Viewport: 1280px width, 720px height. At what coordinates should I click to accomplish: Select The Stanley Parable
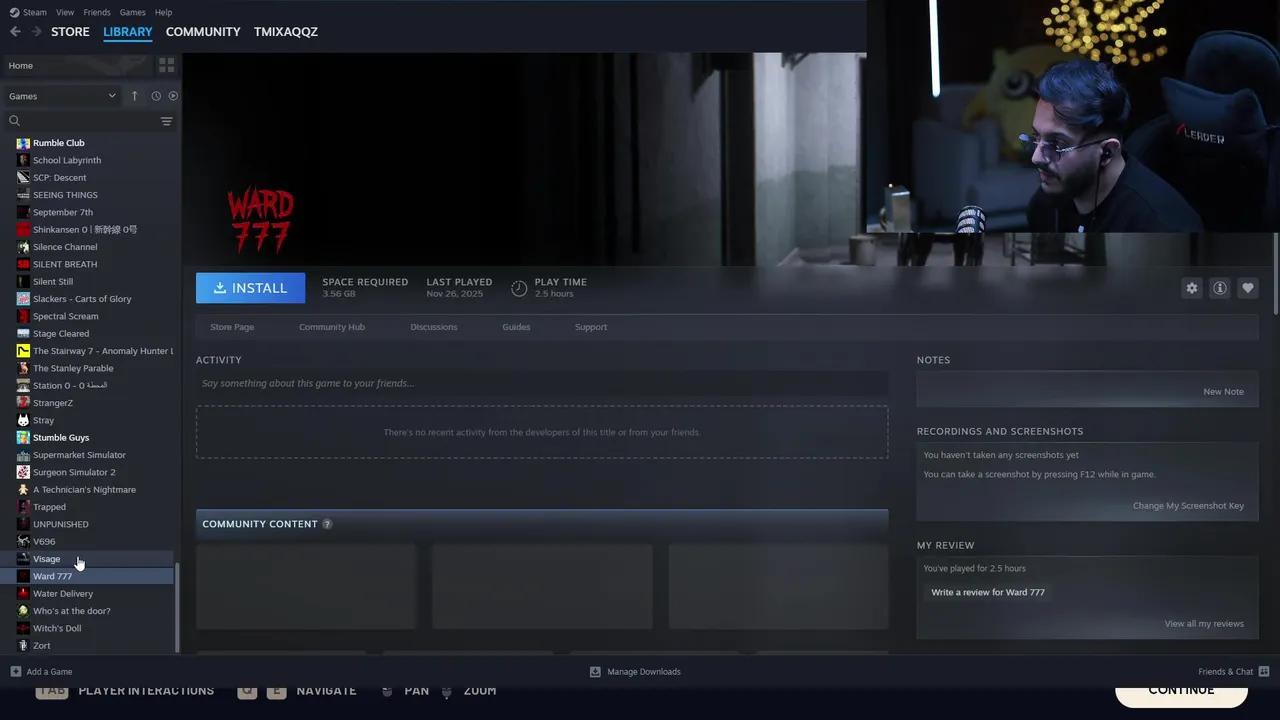point(73,368)
